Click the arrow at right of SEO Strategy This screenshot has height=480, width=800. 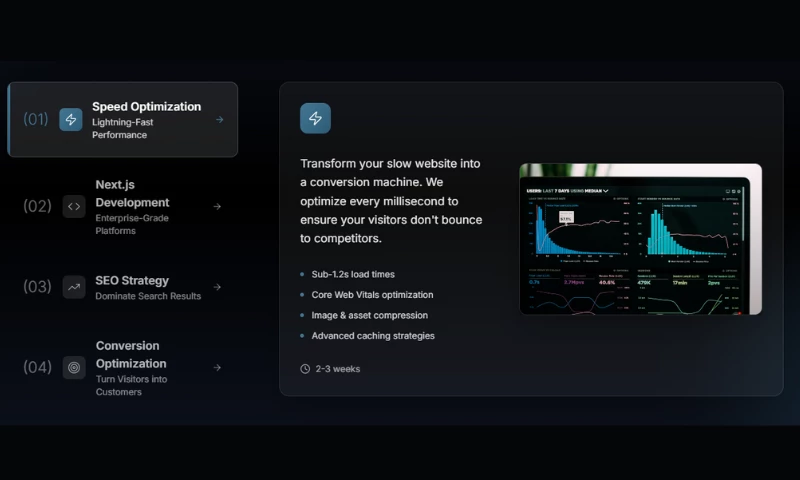(x=217, y=287)
